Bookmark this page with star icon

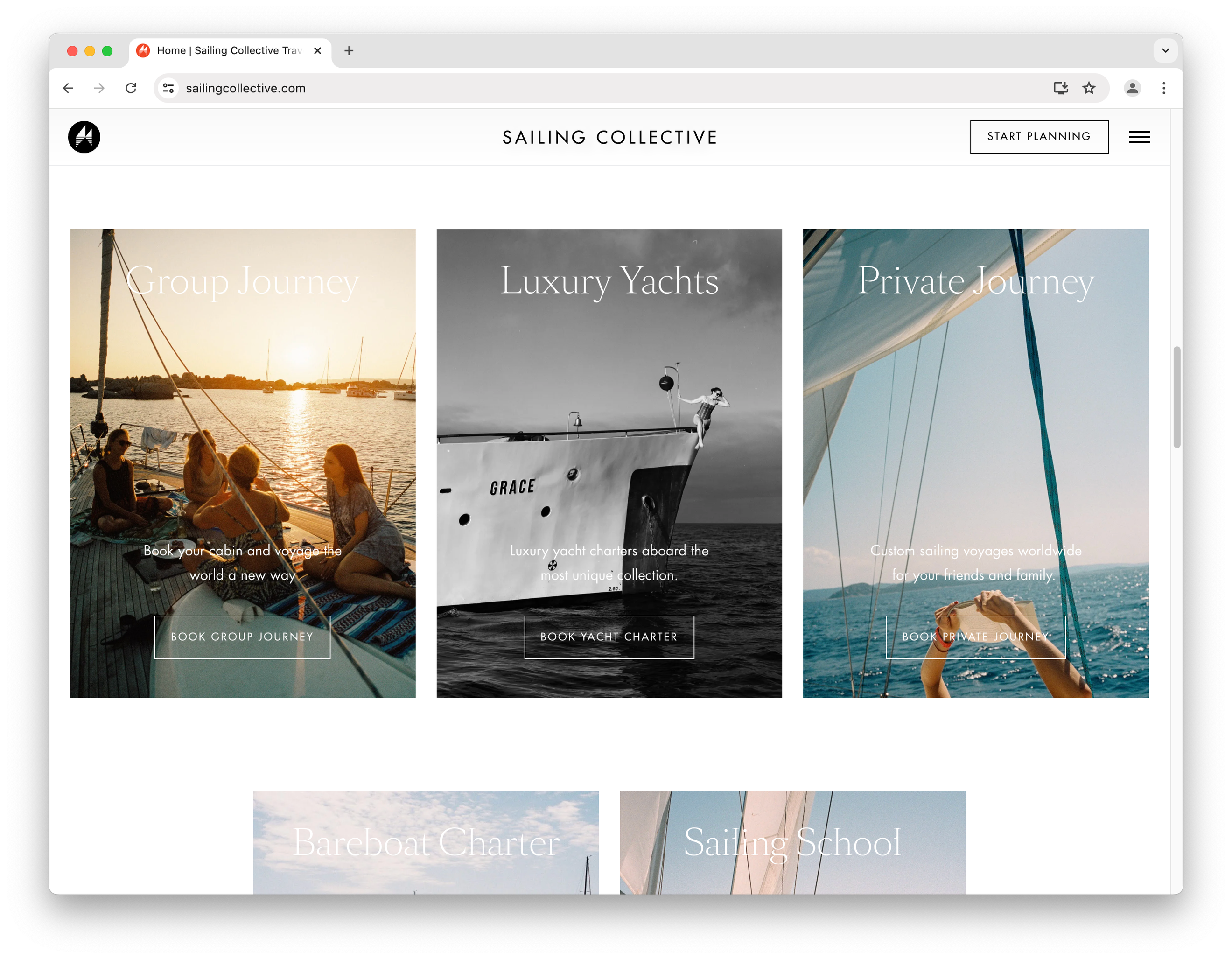tap(1088, 88)
